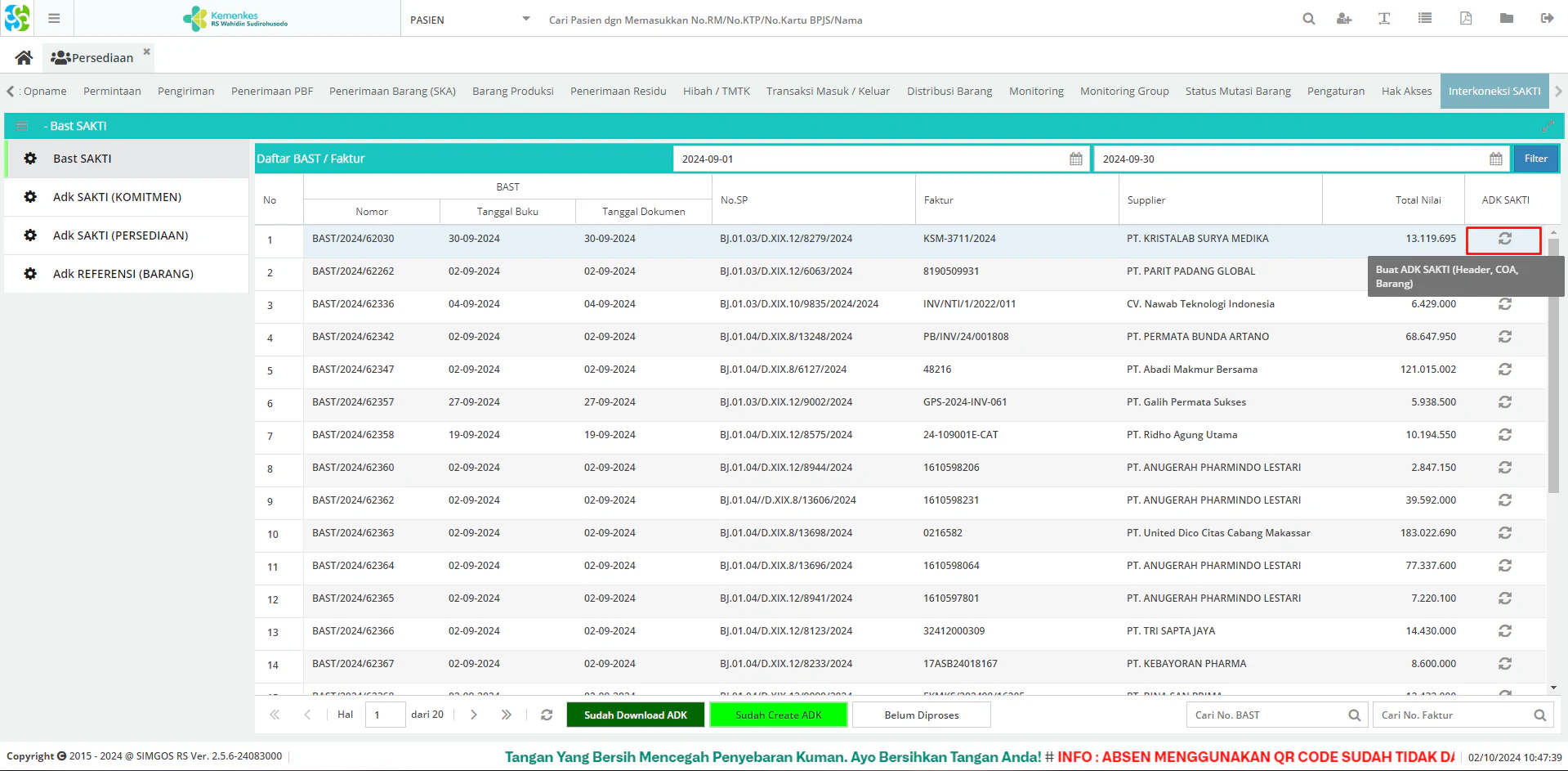Click the Filter button
This screenshot has width=1568, height=771.
coord(1535,159)
